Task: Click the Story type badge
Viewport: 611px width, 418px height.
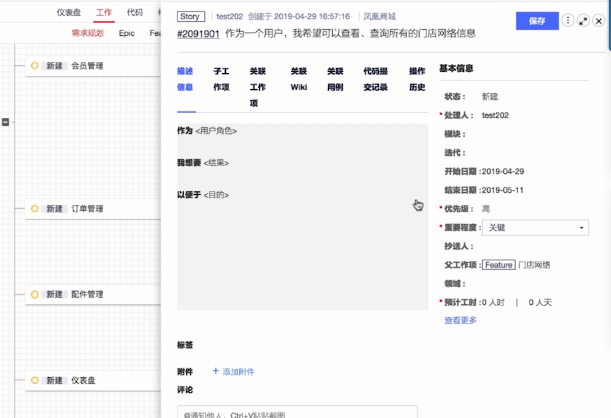Action: coord(191,16)
